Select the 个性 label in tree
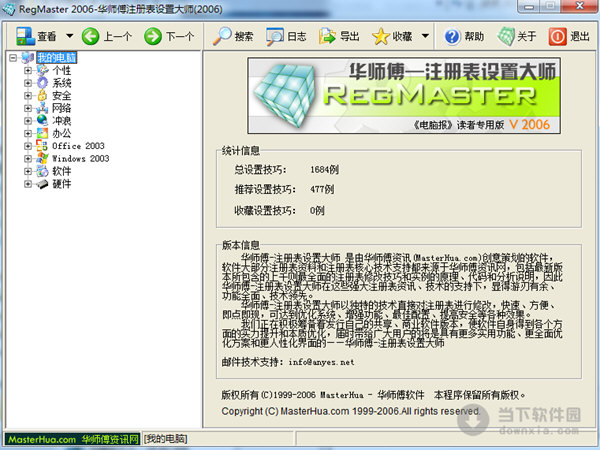Viewport: 600px width, 450px height. (62, 70)
